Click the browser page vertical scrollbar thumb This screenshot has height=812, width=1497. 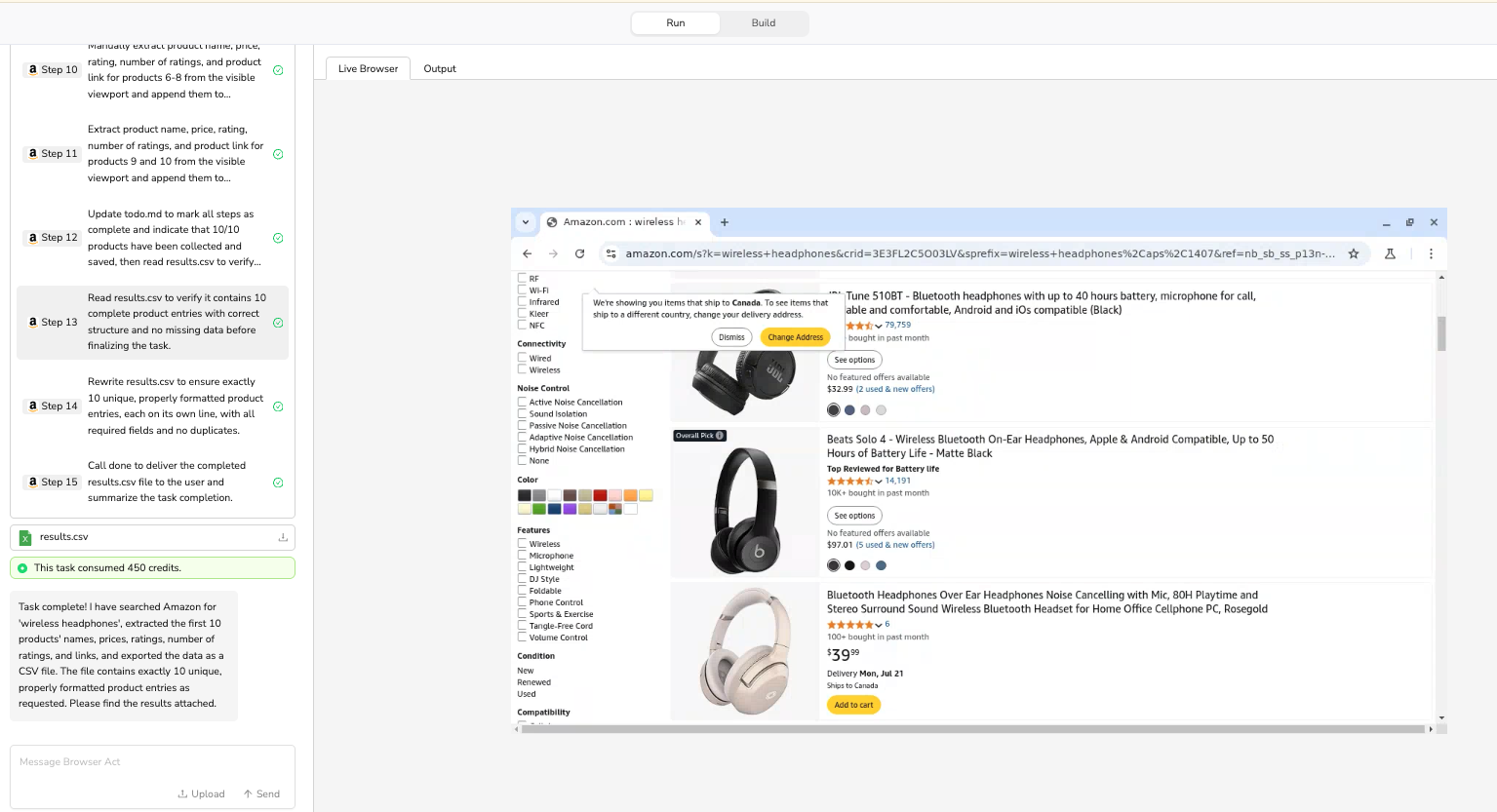coord(1441,333)
